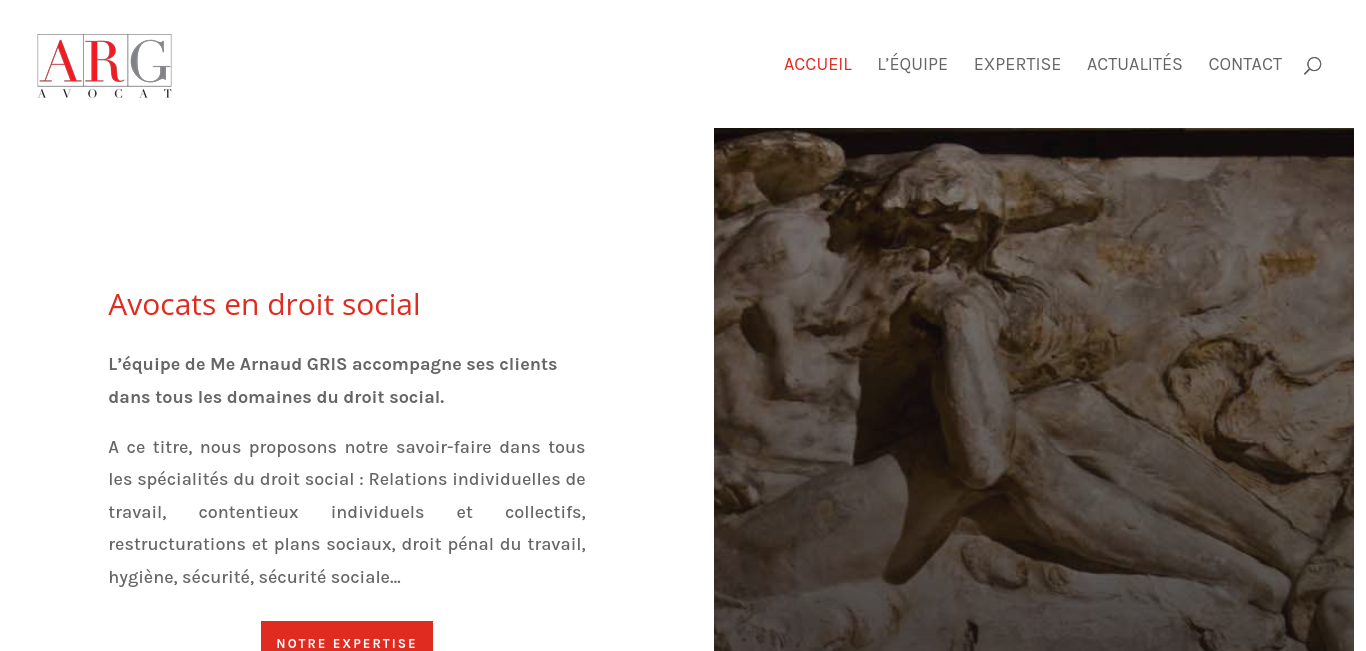Go to the ACCUEIL menu item
1366x651 pixels.
[818, 64]
